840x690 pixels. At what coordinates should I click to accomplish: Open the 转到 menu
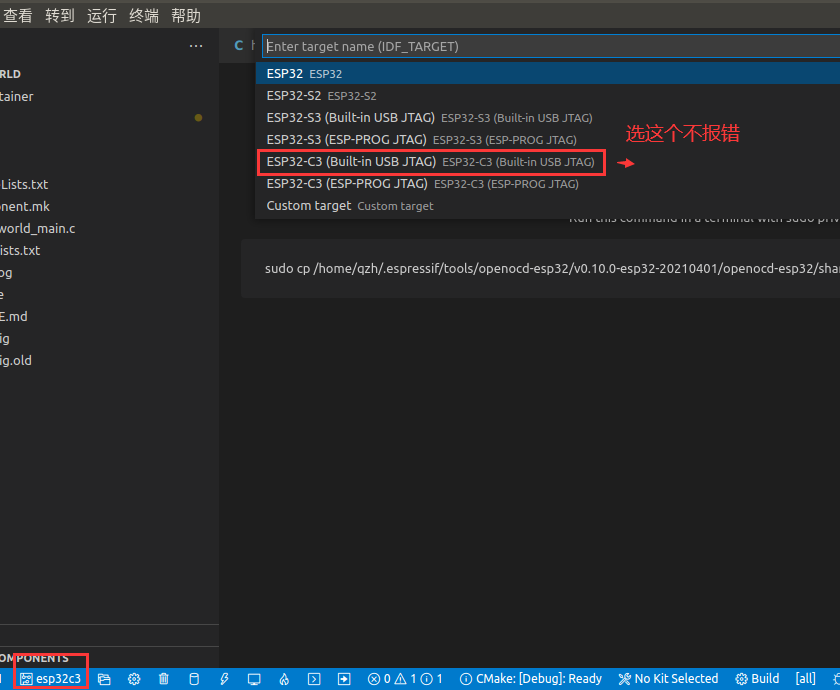coord(59,16)
